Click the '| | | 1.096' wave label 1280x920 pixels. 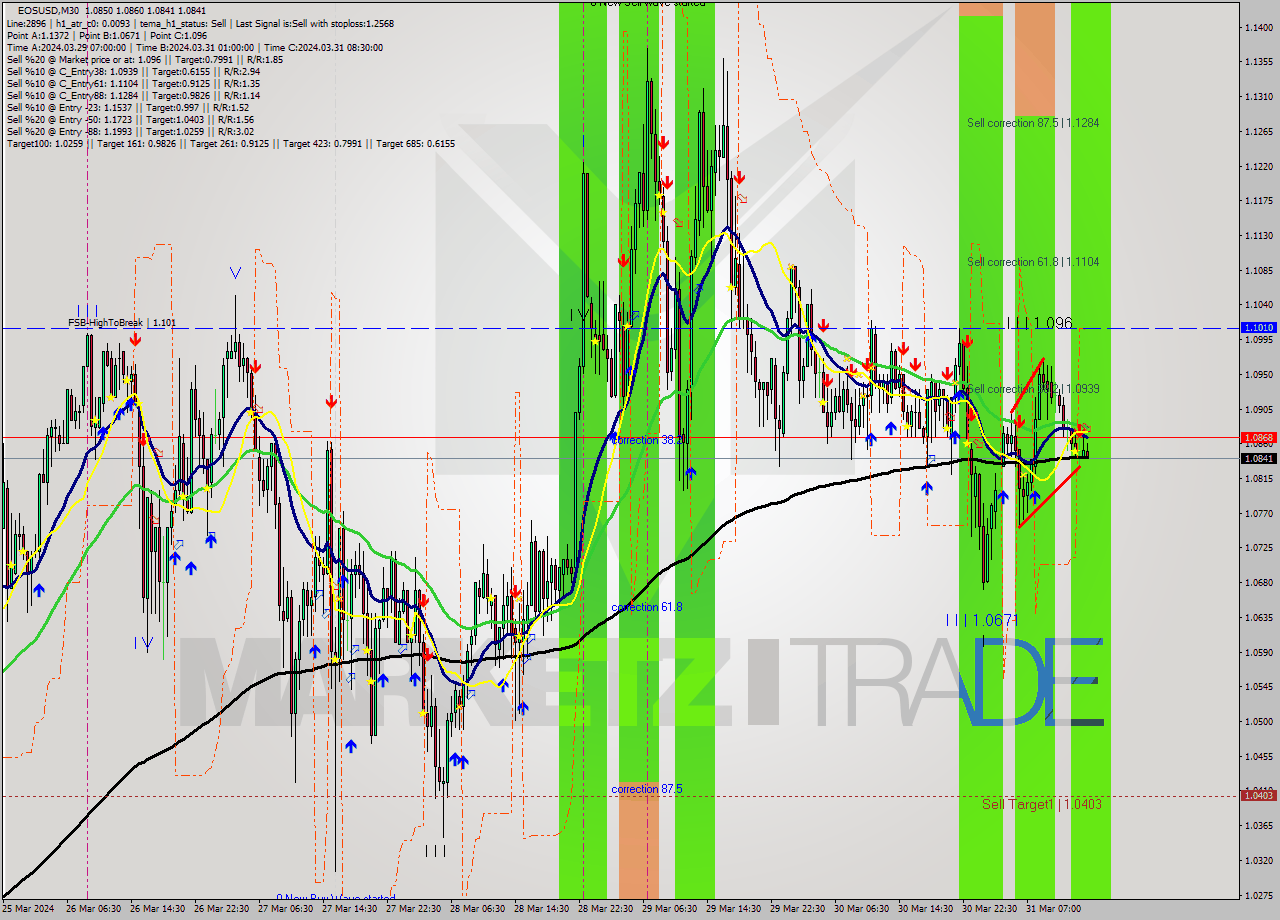[x=1039, y=323]
